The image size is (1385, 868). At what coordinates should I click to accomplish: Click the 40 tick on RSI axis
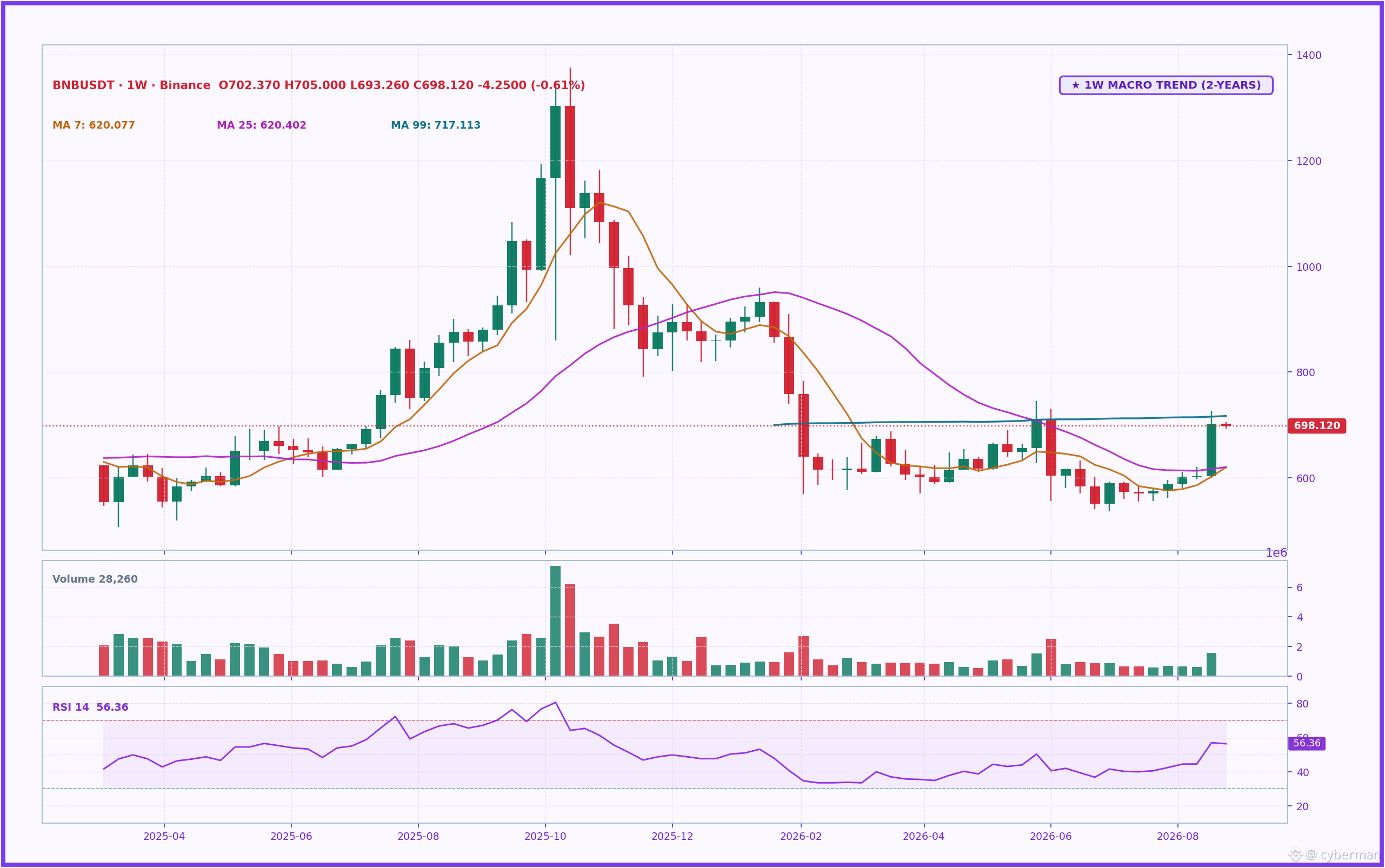(1303, 773)
